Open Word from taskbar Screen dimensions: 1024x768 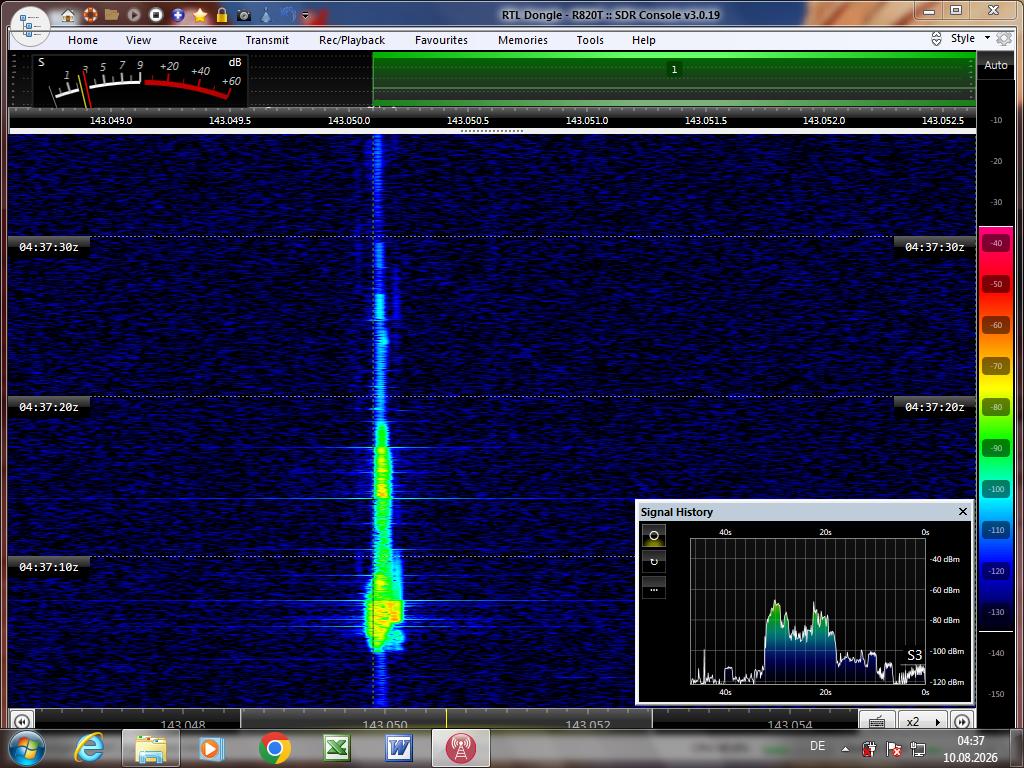(x=399, y=748)
